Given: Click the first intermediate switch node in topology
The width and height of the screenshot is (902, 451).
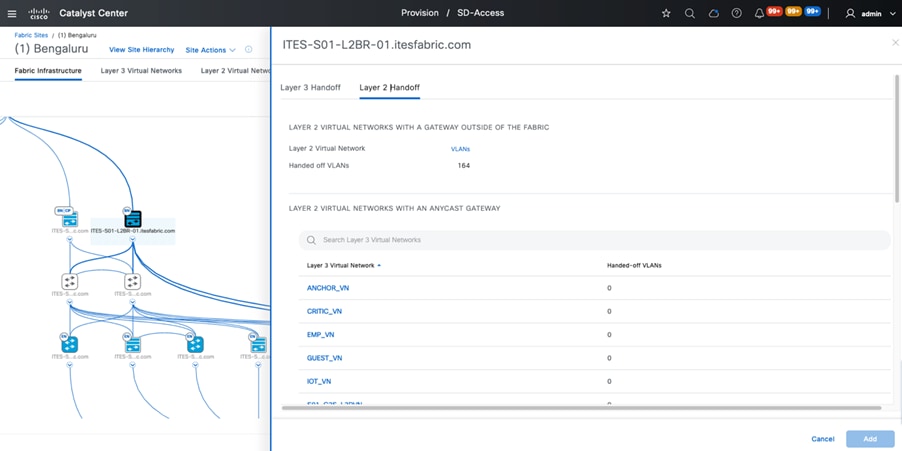Looking at the screenshot, I should (70, 281).
